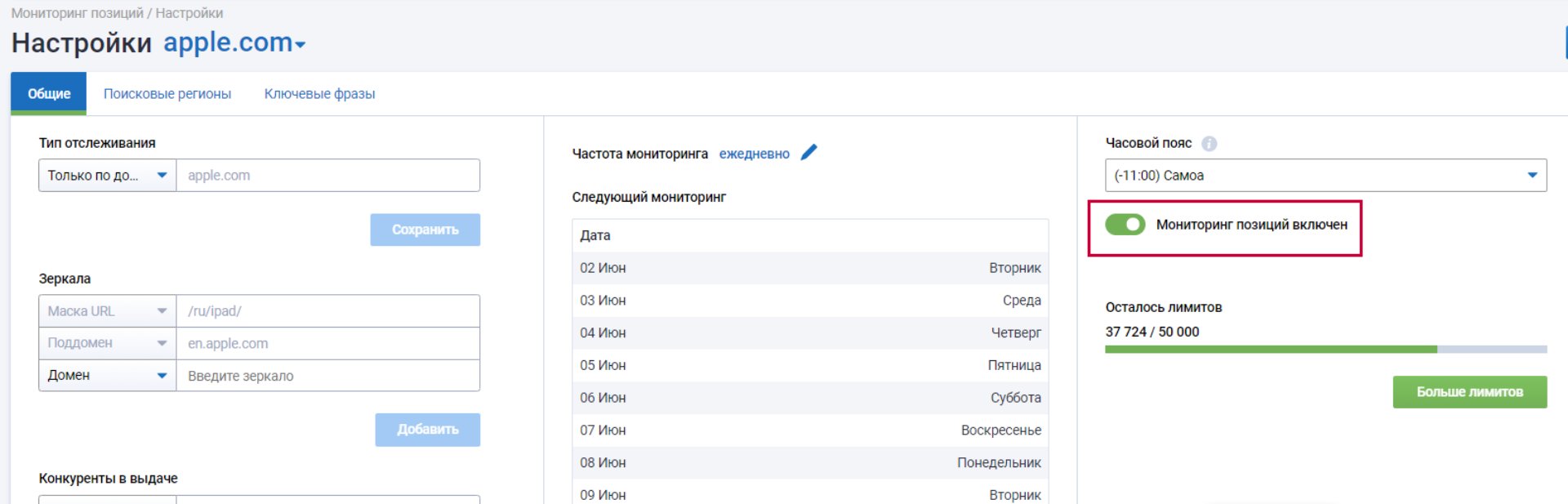
Task: Click the info icon next to Часовой пояс
Action: (1209, 144)
